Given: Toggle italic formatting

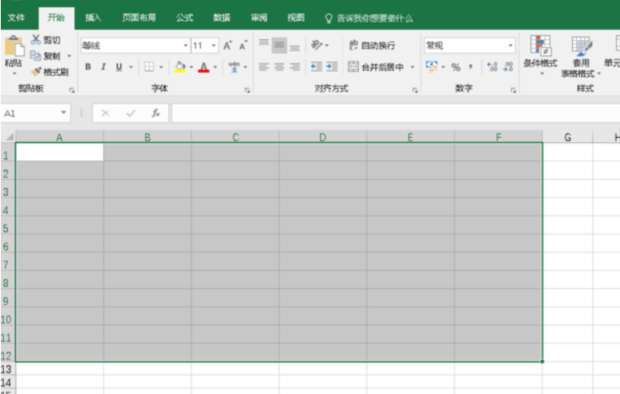Looking at the screenshot, I should pyautogui.click(x=103, y=67).
